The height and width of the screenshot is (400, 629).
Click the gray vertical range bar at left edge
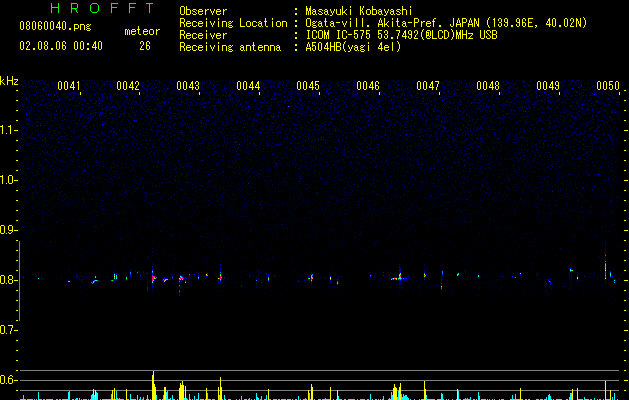19,281
